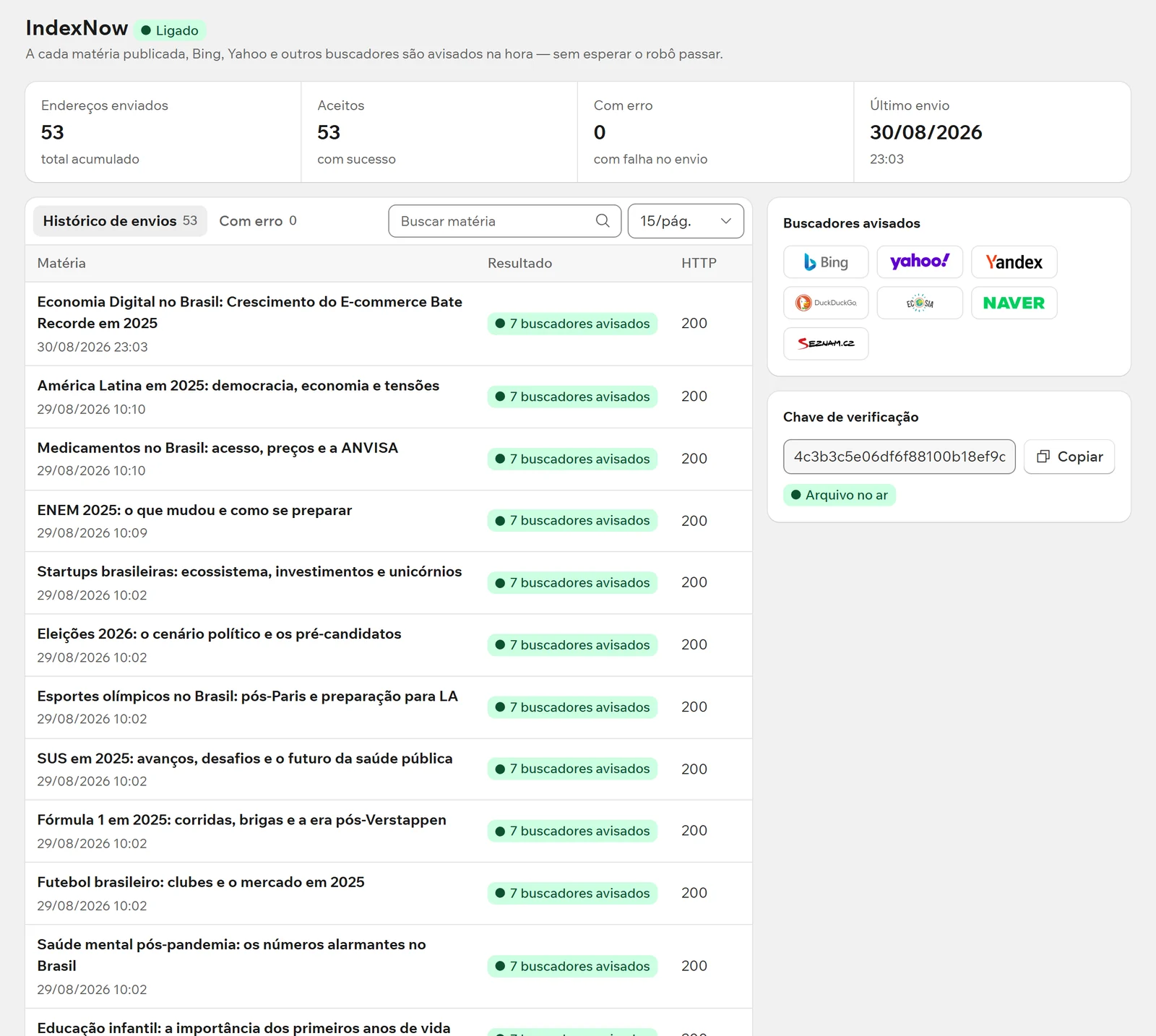Screen dimensions: 1156x1036
Task: Open the Economia Digital no Brasil article row
Action: pos(389,324)
